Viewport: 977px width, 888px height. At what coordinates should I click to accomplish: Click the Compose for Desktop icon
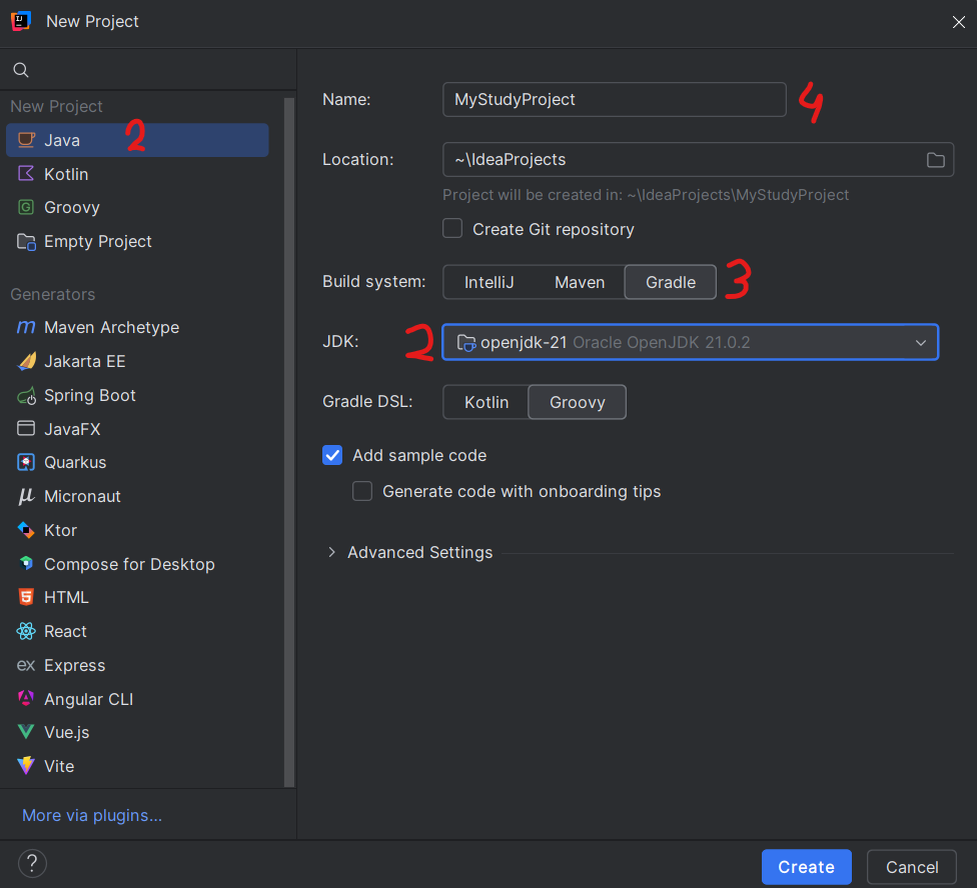tap(26, 563)
